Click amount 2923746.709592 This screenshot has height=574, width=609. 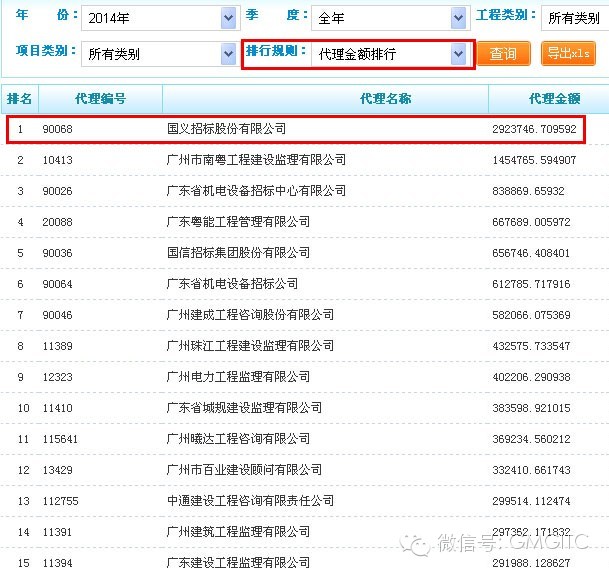(534, 129)
